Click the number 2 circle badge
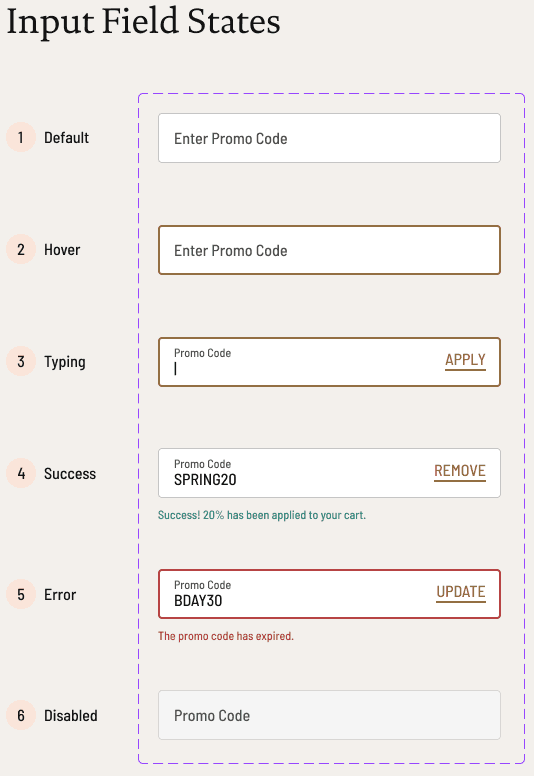 pyautogui.click(x=21, y=249)
